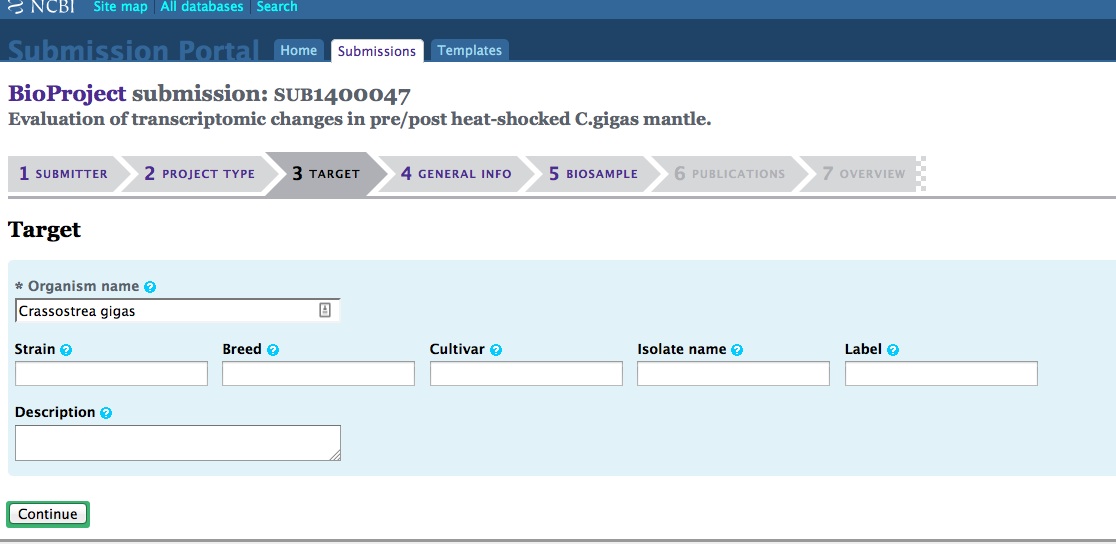Go to step 1 Submitter

[64, 174]
